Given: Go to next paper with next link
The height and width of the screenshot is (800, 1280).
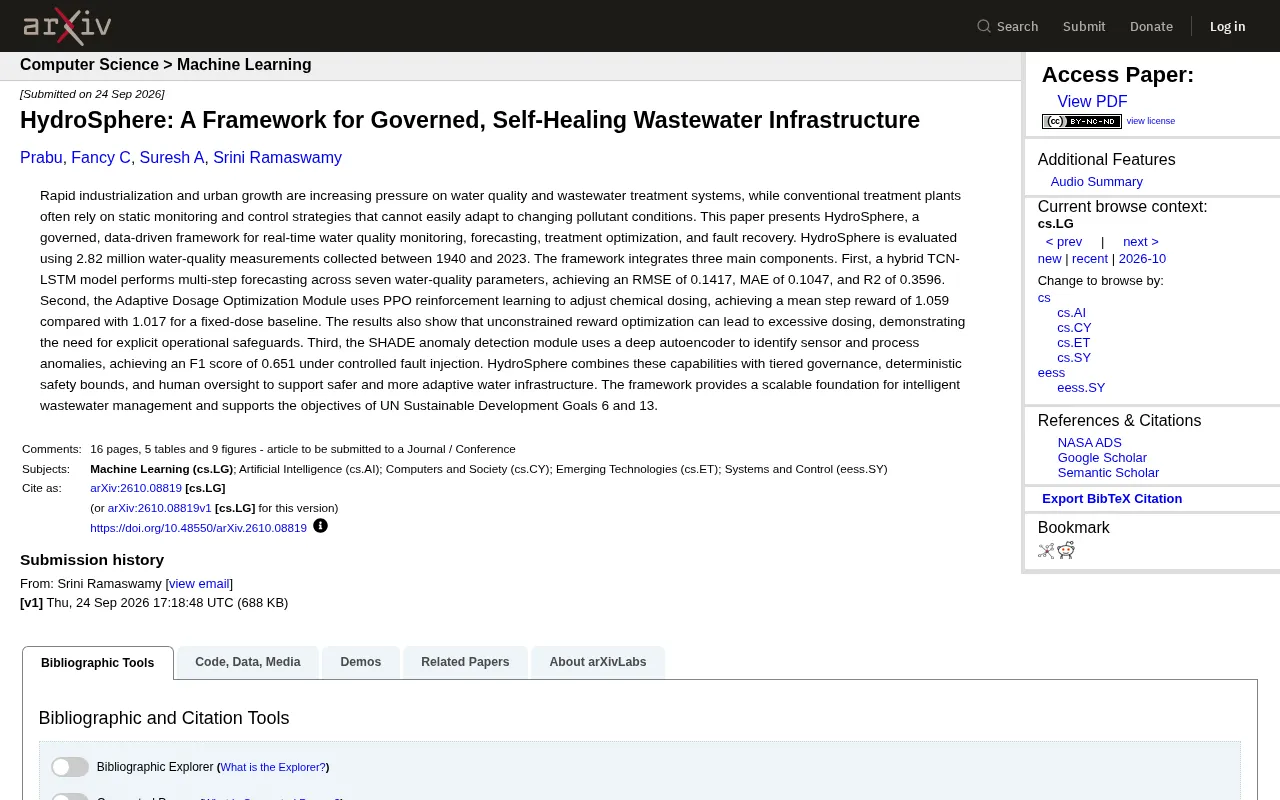Looking at the screenshot, I should point(1141,242).
